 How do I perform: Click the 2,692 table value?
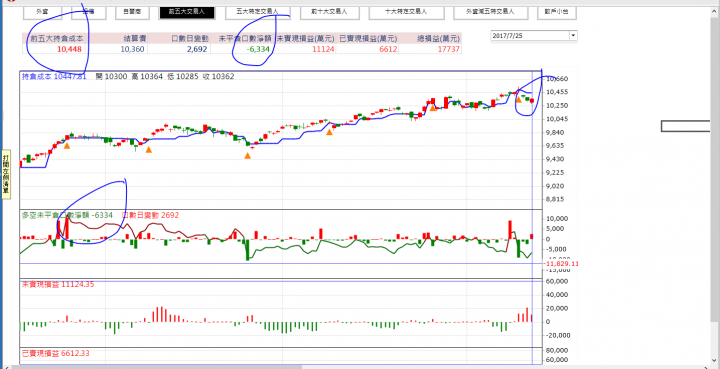[197, 49]
